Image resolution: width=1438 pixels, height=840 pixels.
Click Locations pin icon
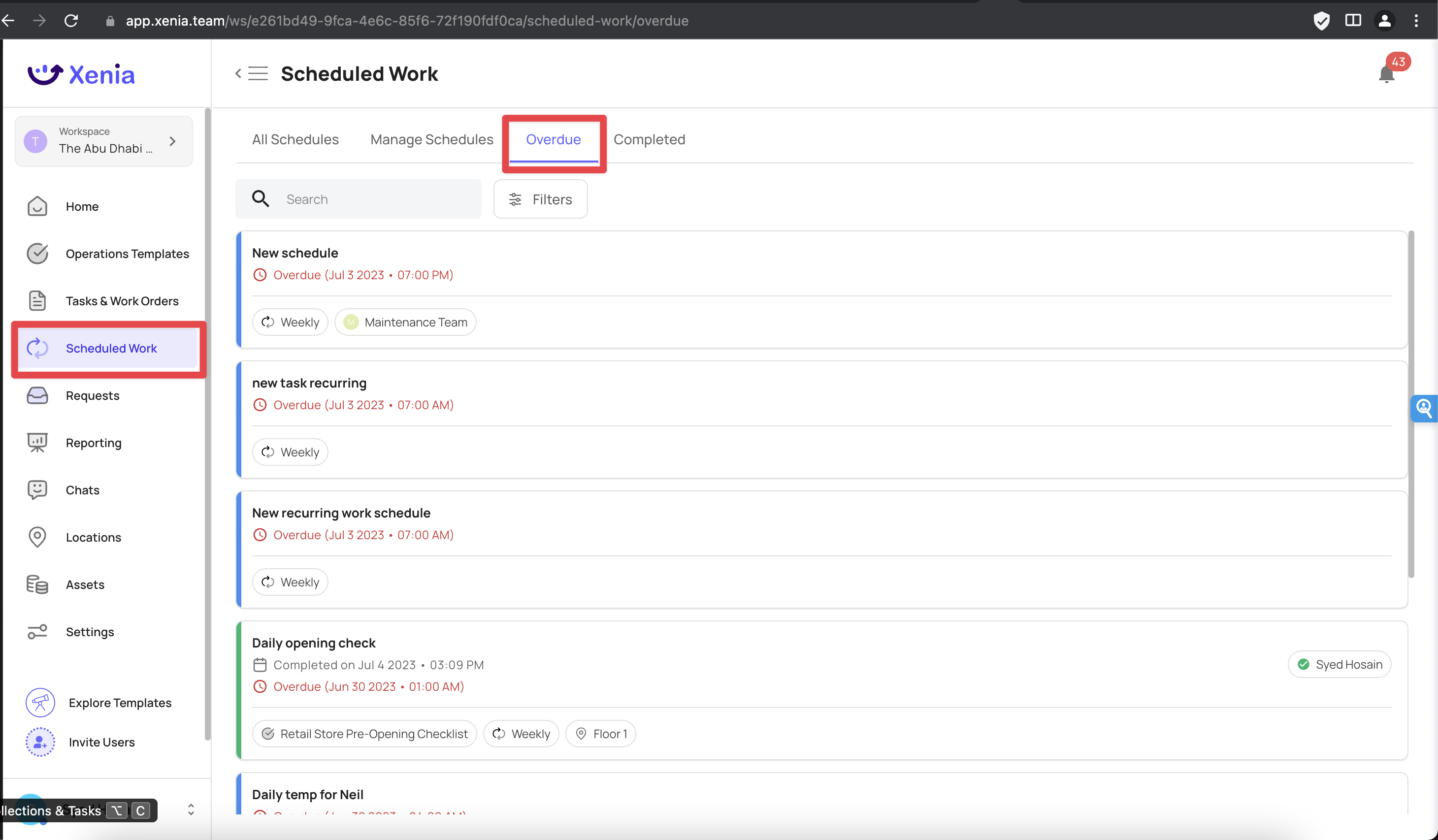click(x=37, y=538)
